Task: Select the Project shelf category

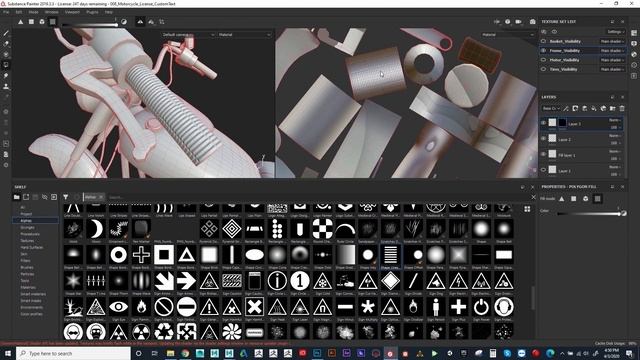Action: pyautogui.click(x=26, y=214)
